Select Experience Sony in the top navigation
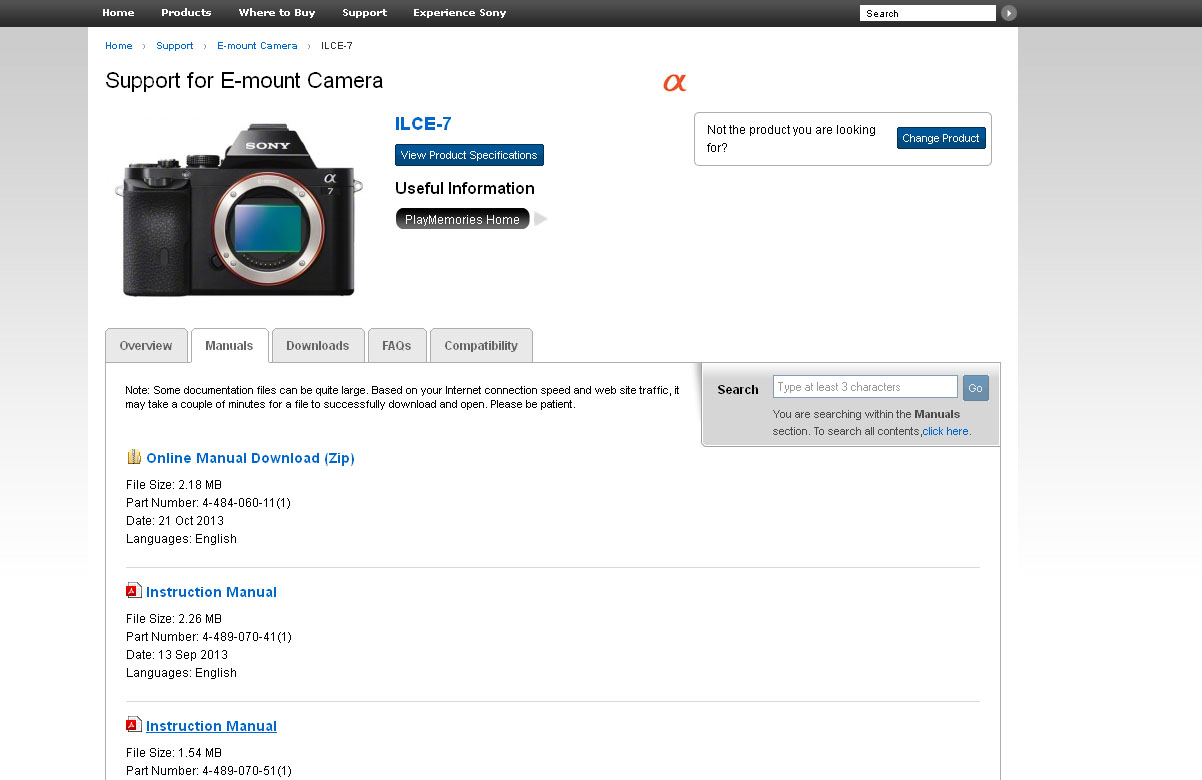Viewport: 1202px width, 780px height. point(459,13)
